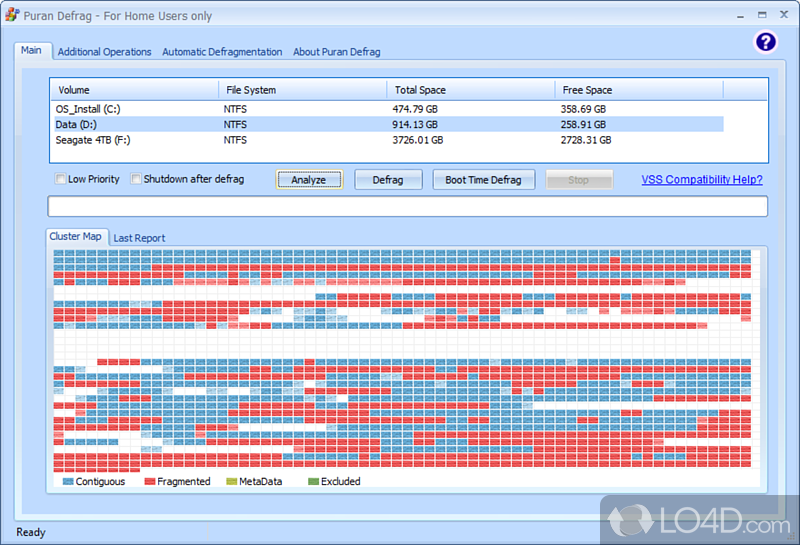This screenshot has width=800, height=545.
Task: Enable the Low Priority checkbox
Action: pyautogui.click(x=60, y=180)
